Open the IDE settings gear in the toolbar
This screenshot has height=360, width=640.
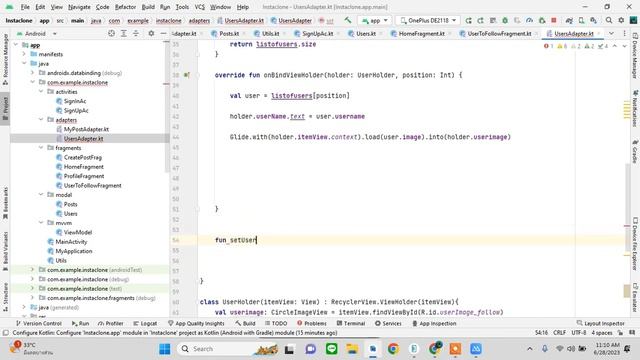click(621, 20)
